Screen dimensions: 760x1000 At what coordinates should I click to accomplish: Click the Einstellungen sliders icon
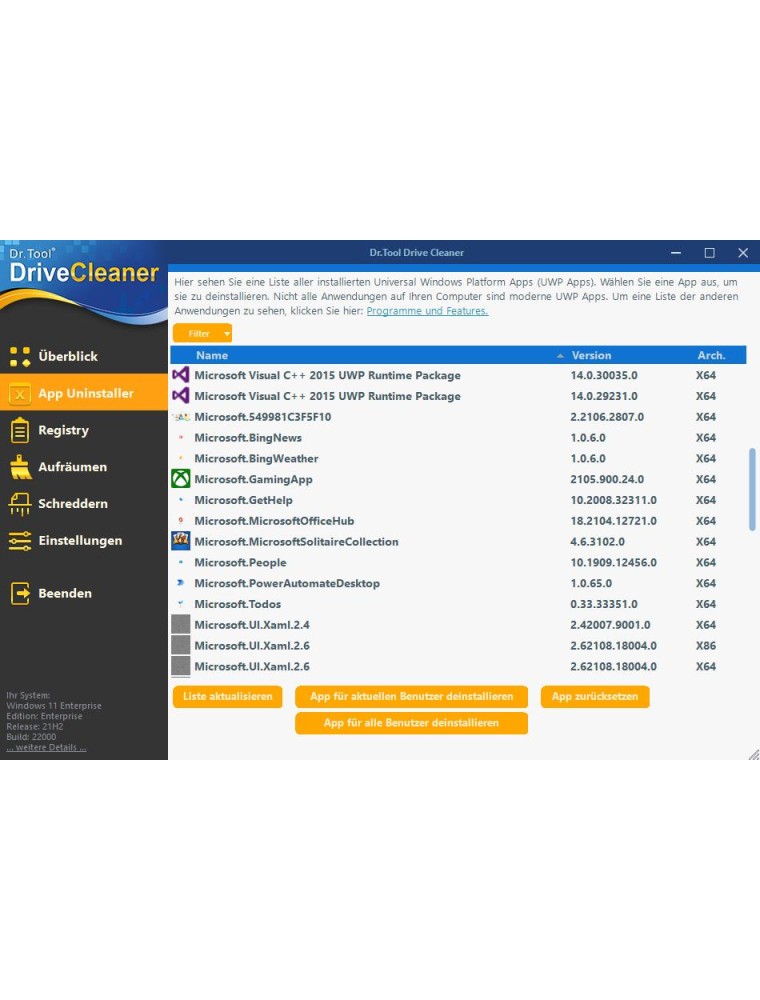coord(20,541)
